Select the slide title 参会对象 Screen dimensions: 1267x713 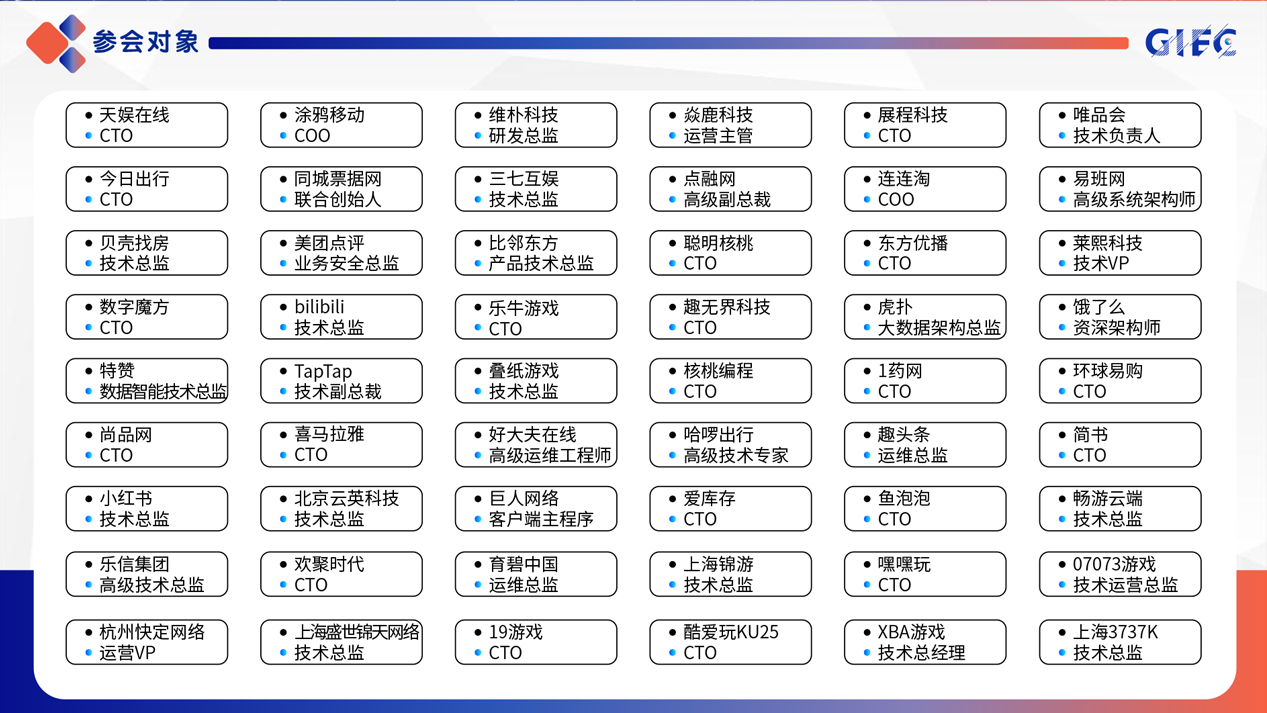(146, 42)
